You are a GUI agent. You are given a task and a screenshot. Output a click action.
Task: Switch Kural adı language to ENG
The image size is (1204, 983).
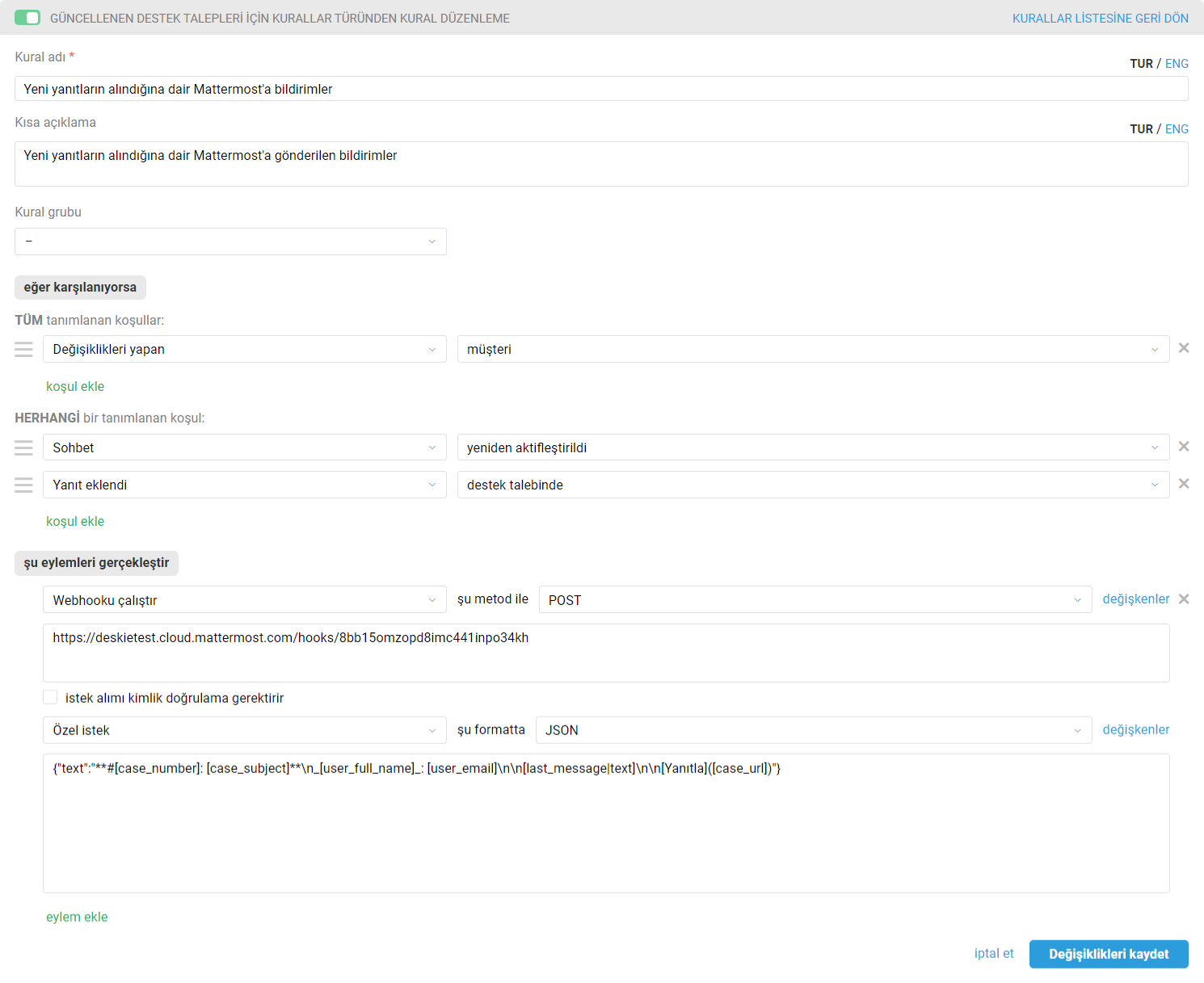tap(1177, 64)
